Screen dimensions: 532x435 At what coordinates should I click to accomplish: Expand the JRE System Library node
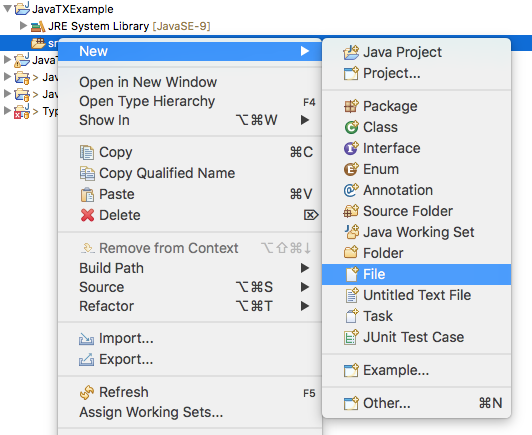pyautogui.click(x=23, y=25)
